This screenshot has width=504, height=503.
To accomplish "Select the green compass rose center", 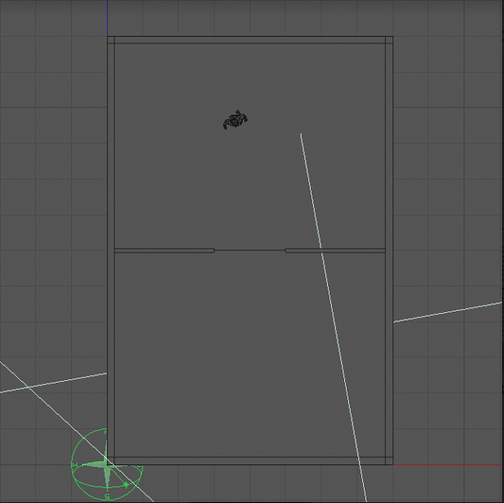I will [x=107, y=465].
